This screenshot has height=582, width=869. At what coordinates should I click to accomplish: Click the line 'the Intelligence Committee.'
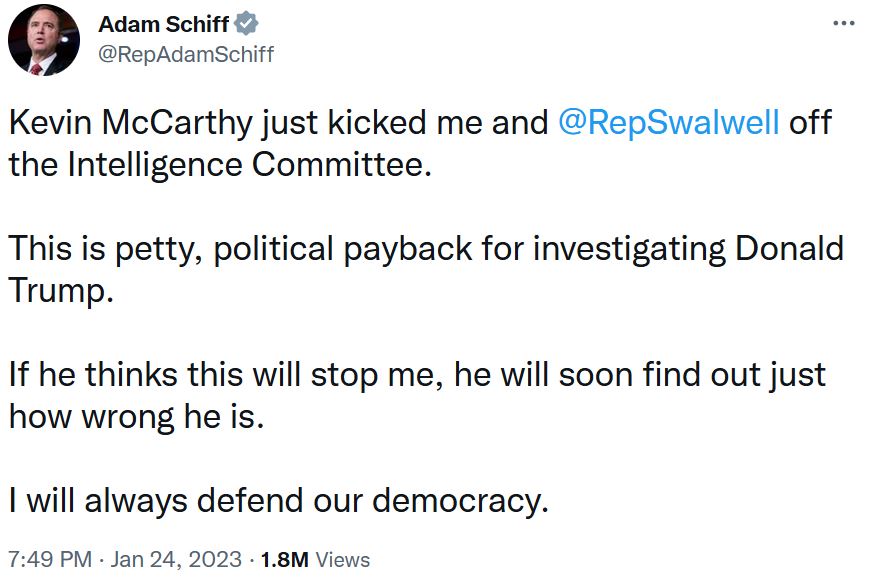pos(220,165)
